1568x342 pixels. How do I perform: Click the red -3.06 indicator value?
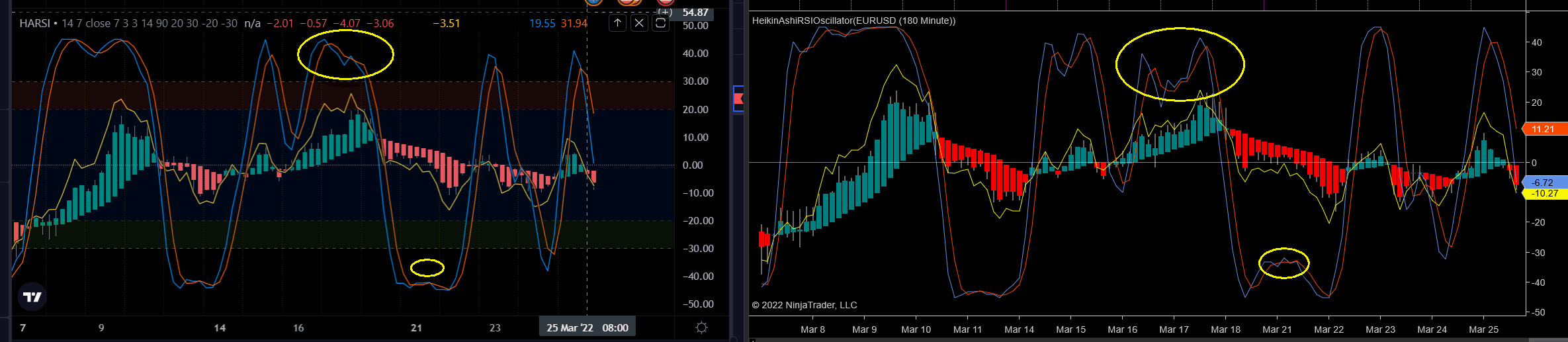click(380, 23)
